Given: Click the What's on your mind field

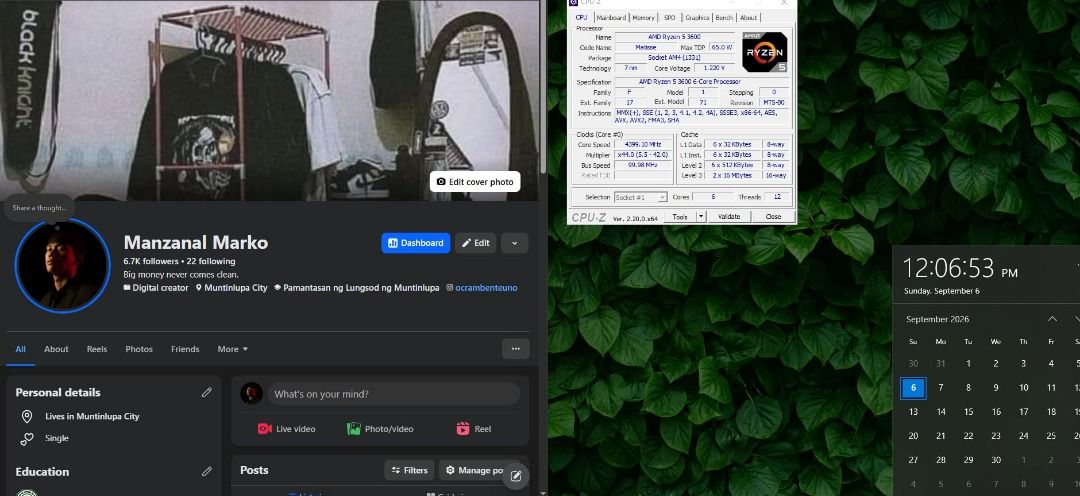Looking at the screenshot, I should tap(393, 394).
